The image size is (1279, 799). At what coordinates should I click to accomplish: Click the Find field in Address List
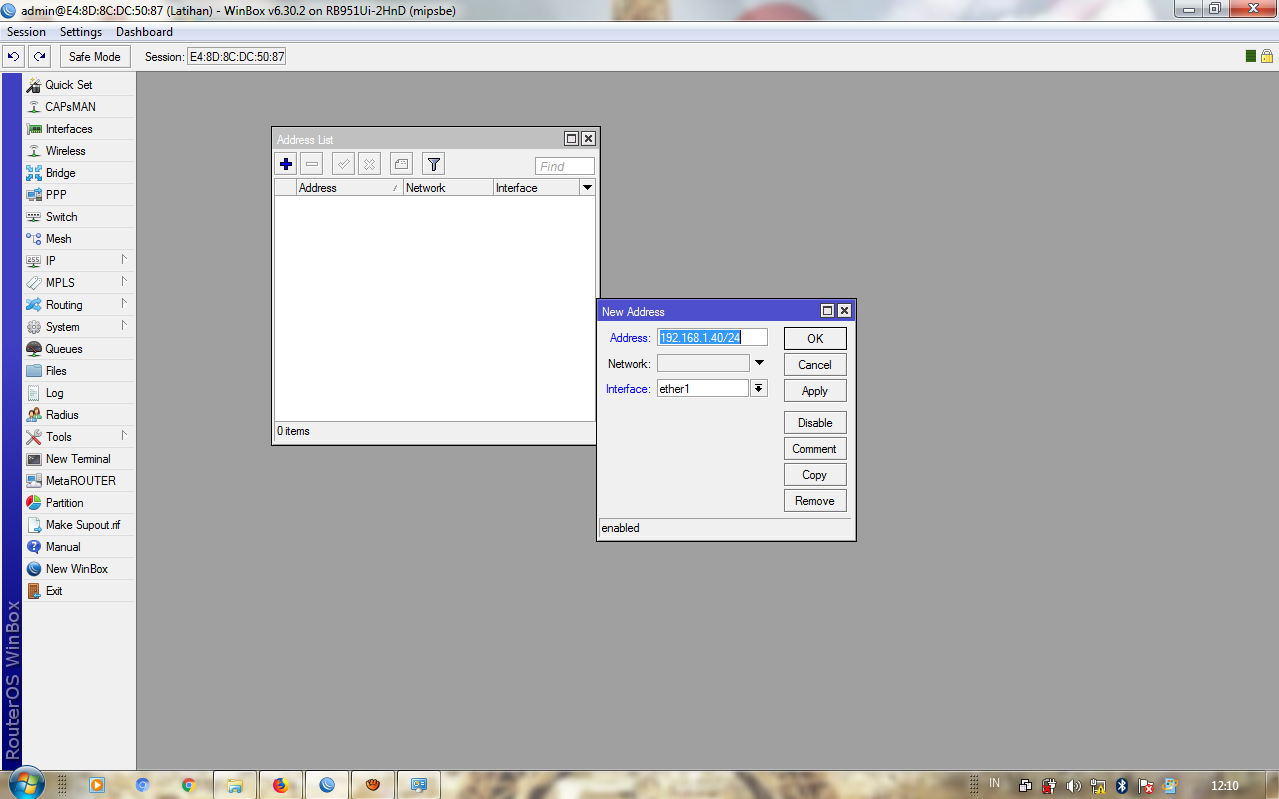(565, 166)
